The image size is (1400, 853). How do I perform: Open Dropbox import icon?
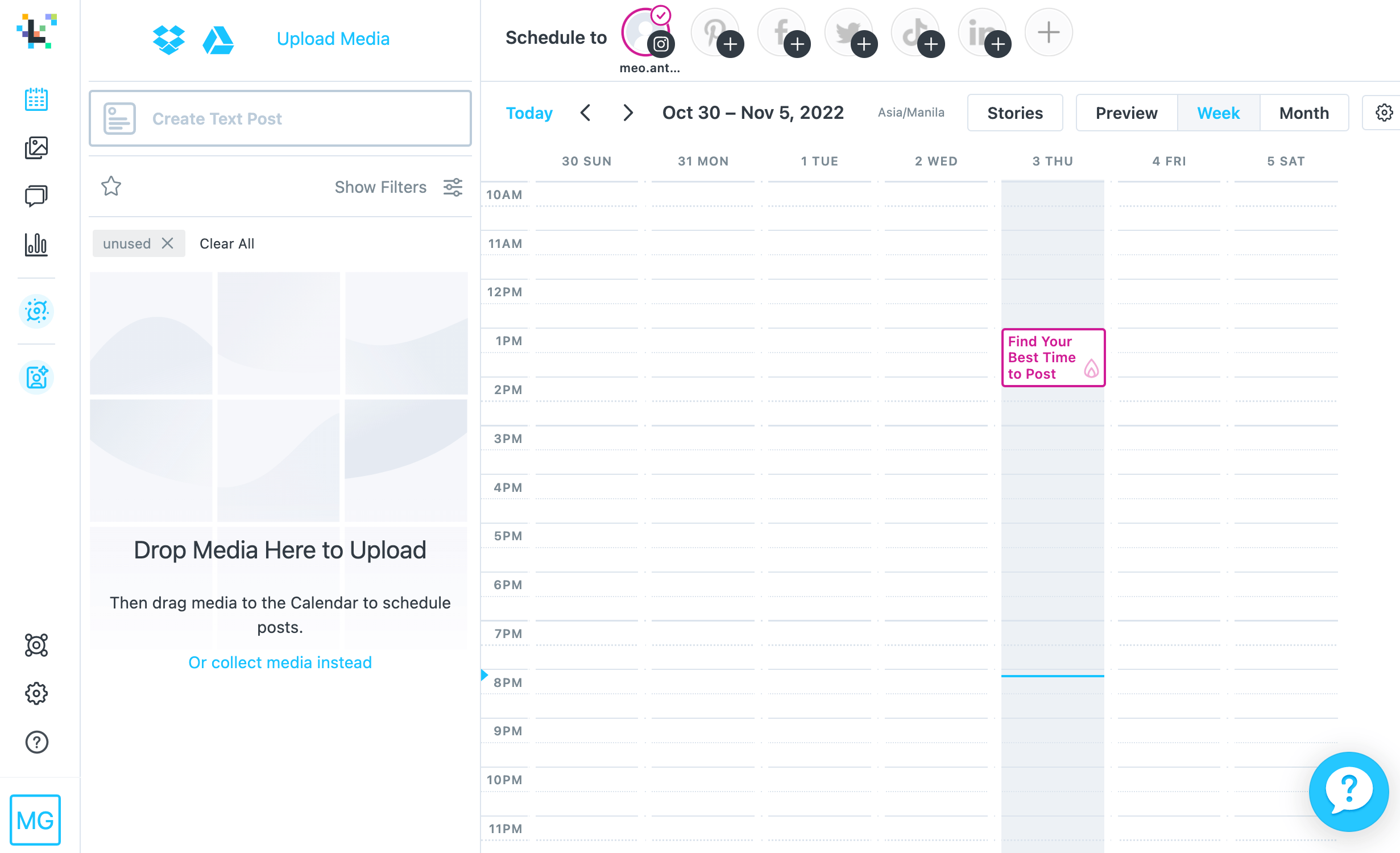[168, 40]
